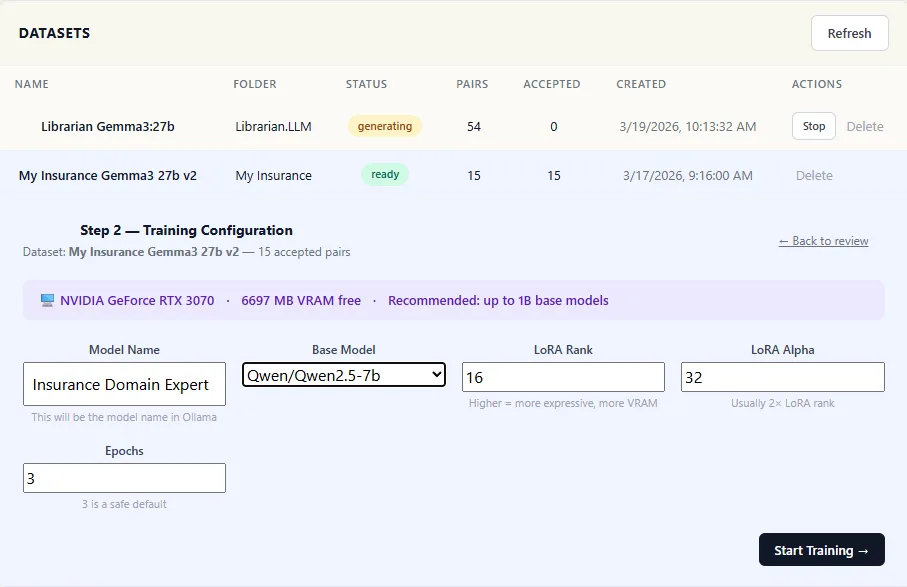
Task: Click the green "ready" status badge
Action: coord(385,174)
